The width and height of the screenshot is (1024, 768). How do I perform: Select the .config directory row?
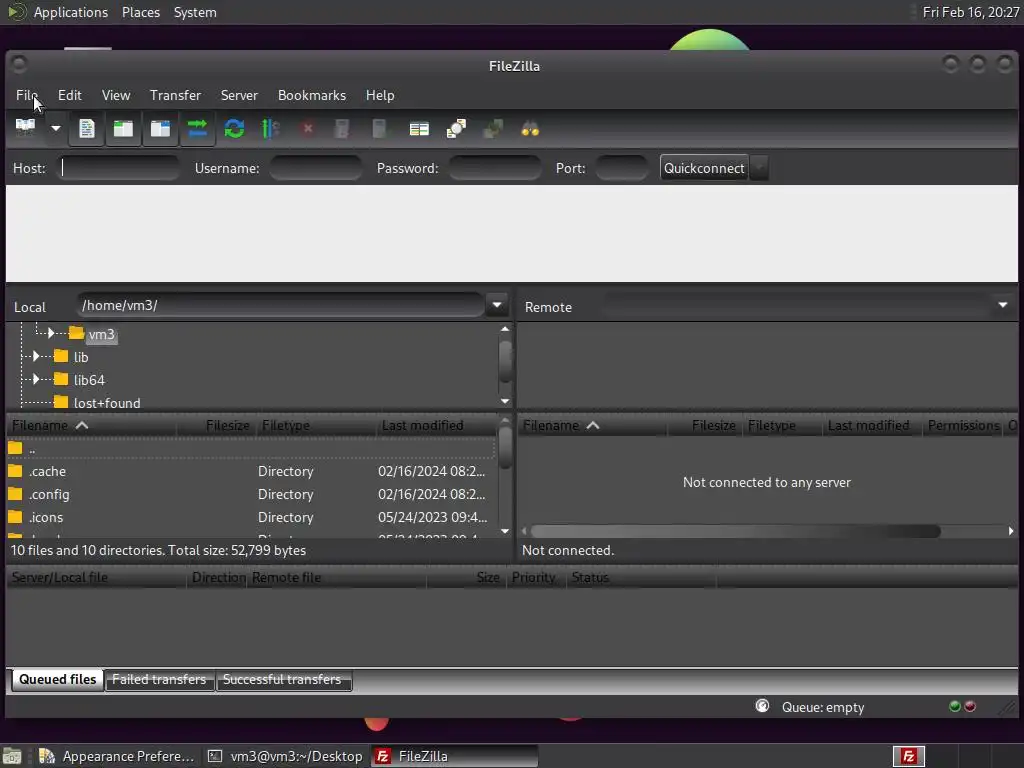tap(251, 494)
